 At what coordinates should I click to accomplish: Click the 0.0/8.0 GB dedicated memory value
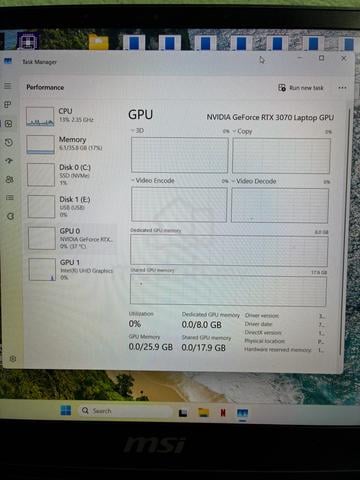pos(202,325)
